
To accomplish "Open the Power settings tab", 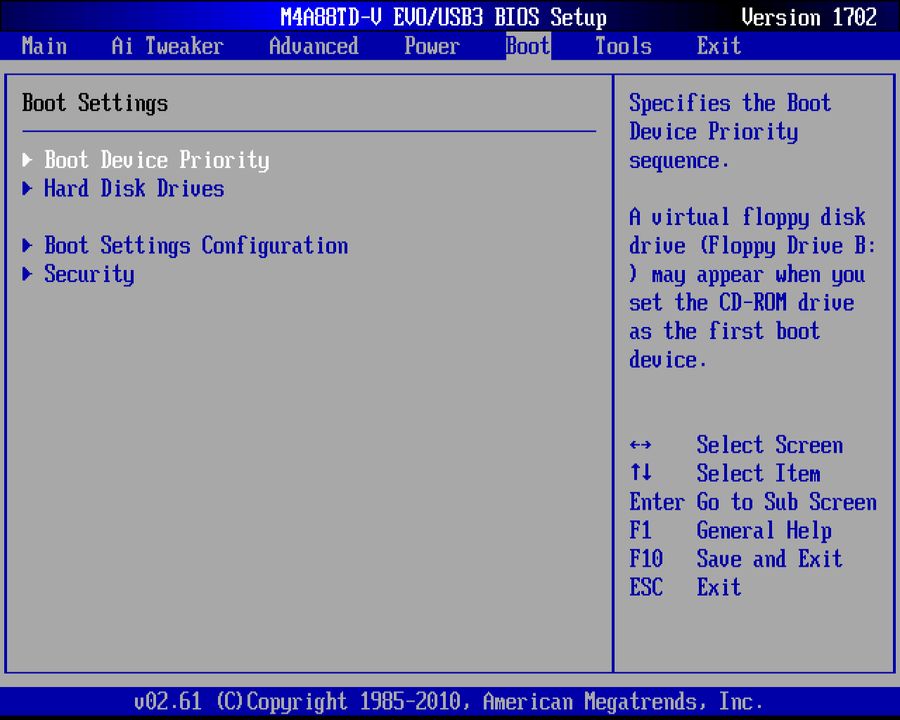I will pos(431,46).
